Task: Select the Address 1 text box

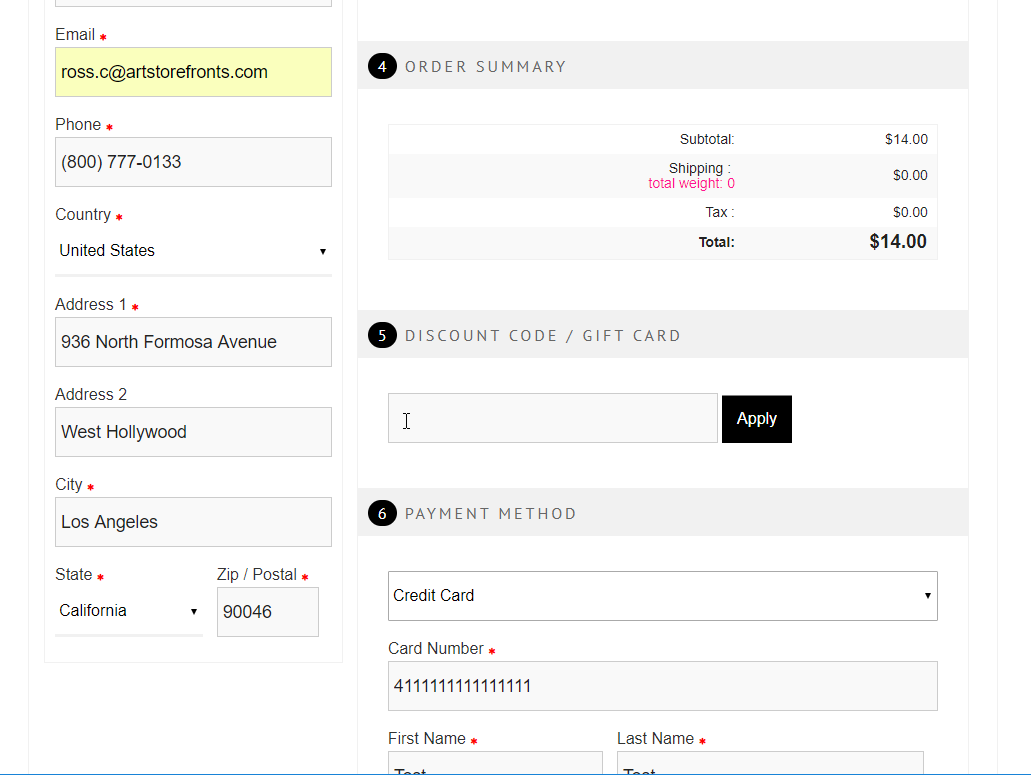Action: [193, 342]
